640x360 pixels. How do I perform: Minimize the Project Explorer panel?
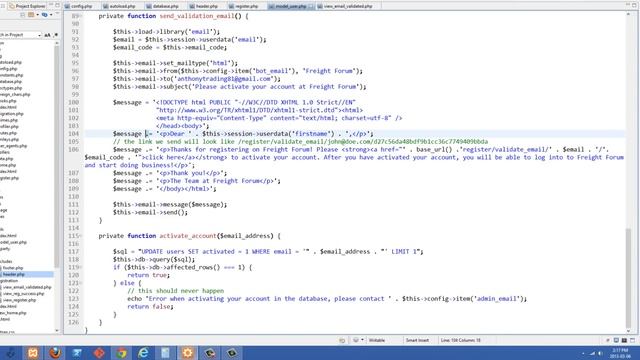click(51, 5)
